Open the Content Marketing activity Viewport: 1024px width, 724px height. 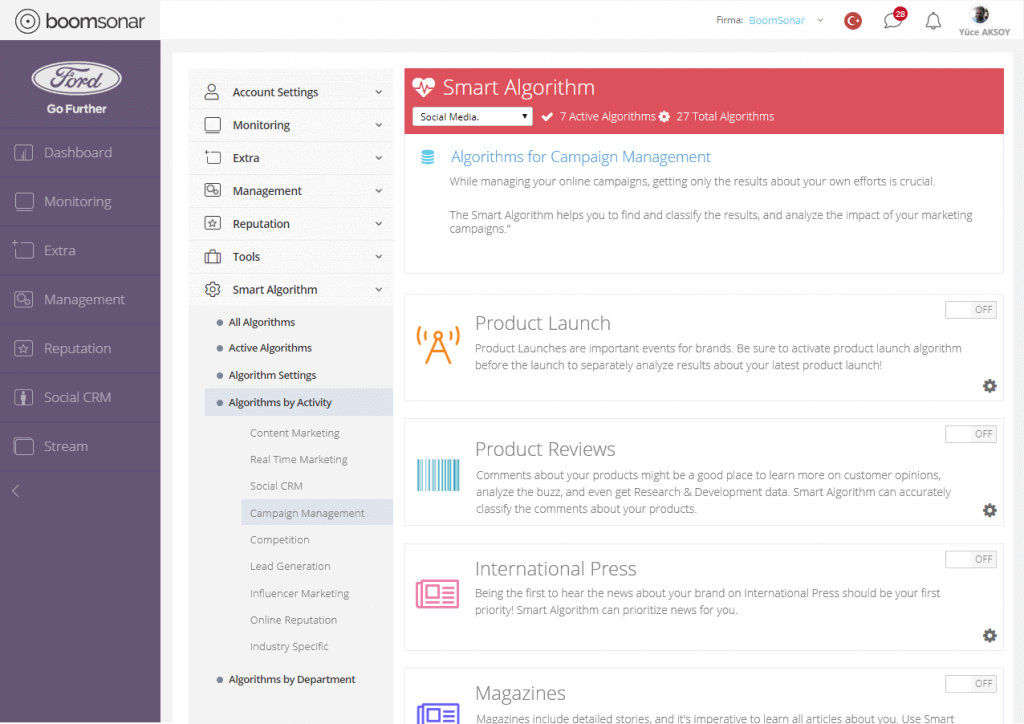[x=295, y=433]
